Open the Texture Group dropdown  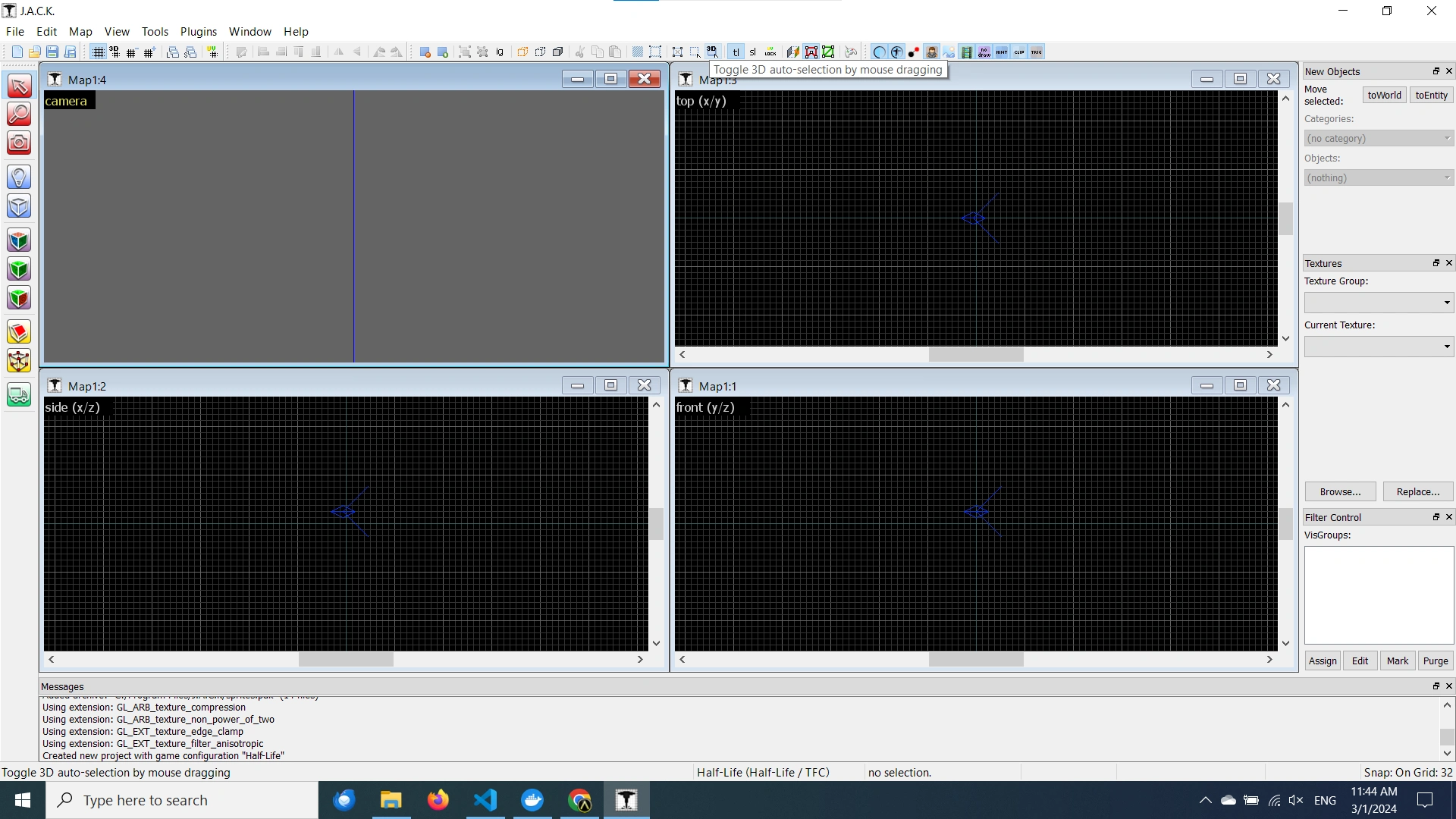(1379, 303)
